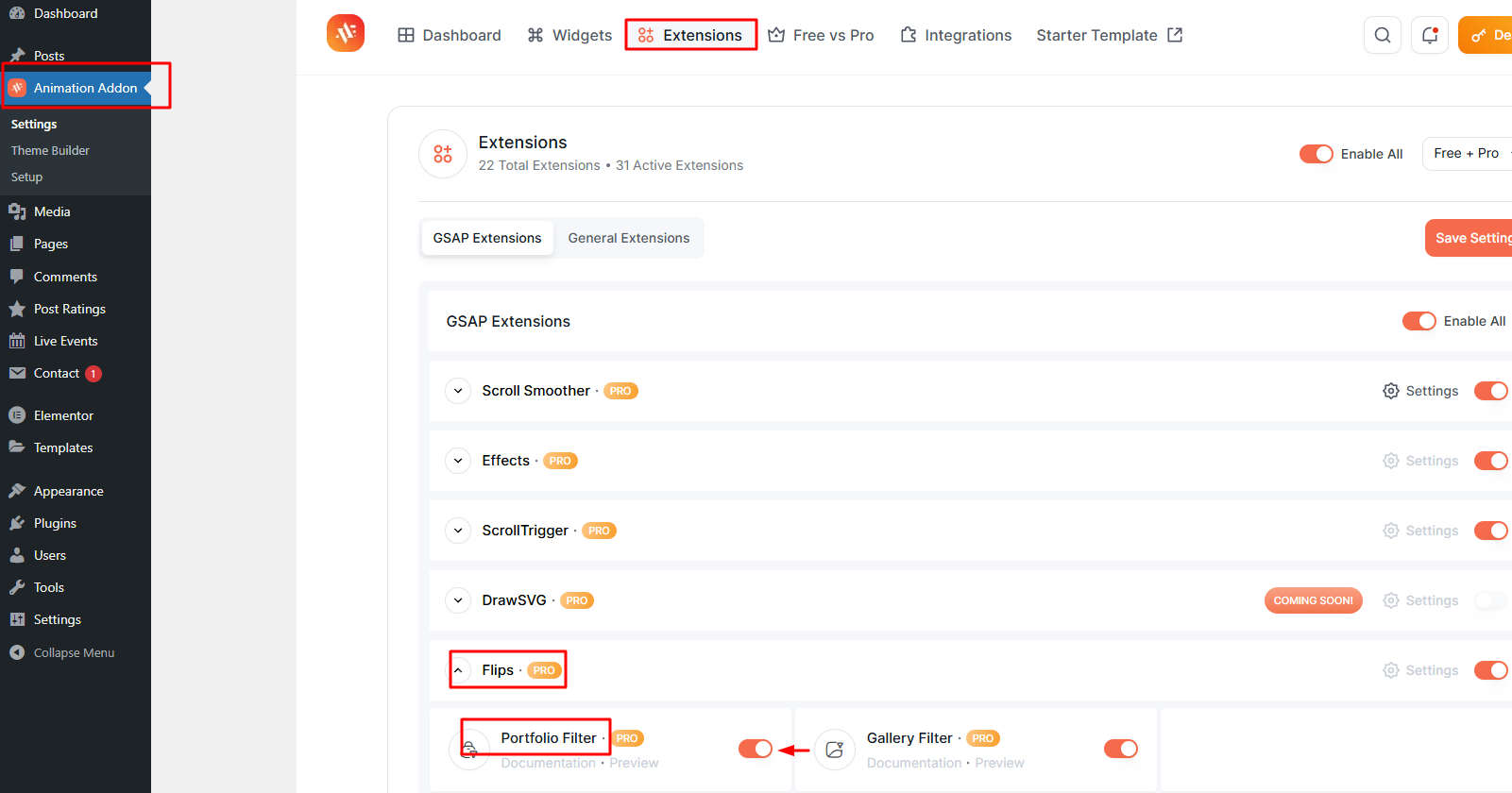Click the Animation Addon logo in header

[346, 34]
